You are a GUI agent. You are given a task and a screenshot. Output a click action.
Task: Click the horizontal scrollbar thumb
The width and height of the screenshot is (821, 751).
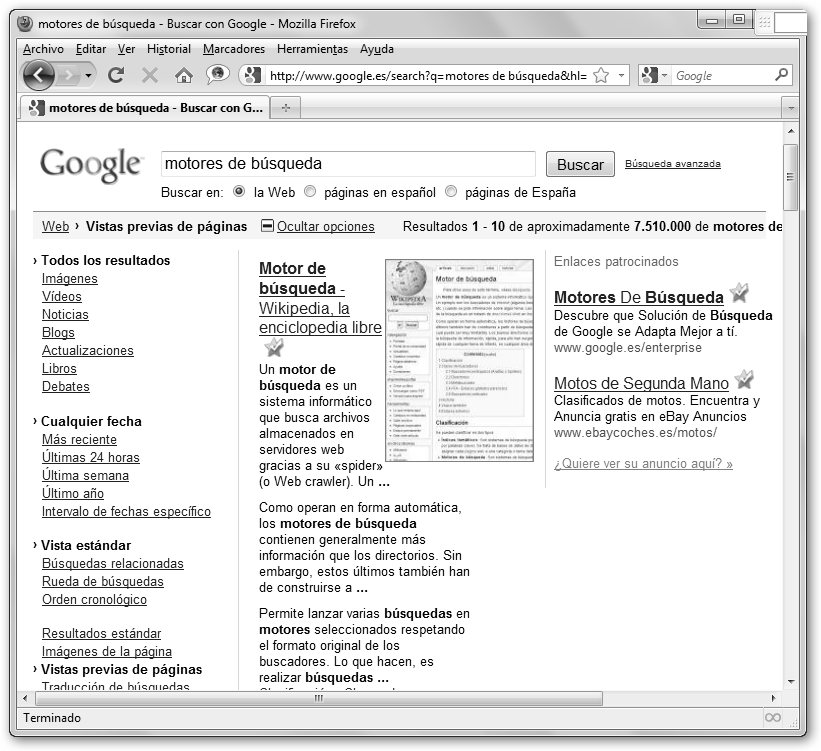320,698
